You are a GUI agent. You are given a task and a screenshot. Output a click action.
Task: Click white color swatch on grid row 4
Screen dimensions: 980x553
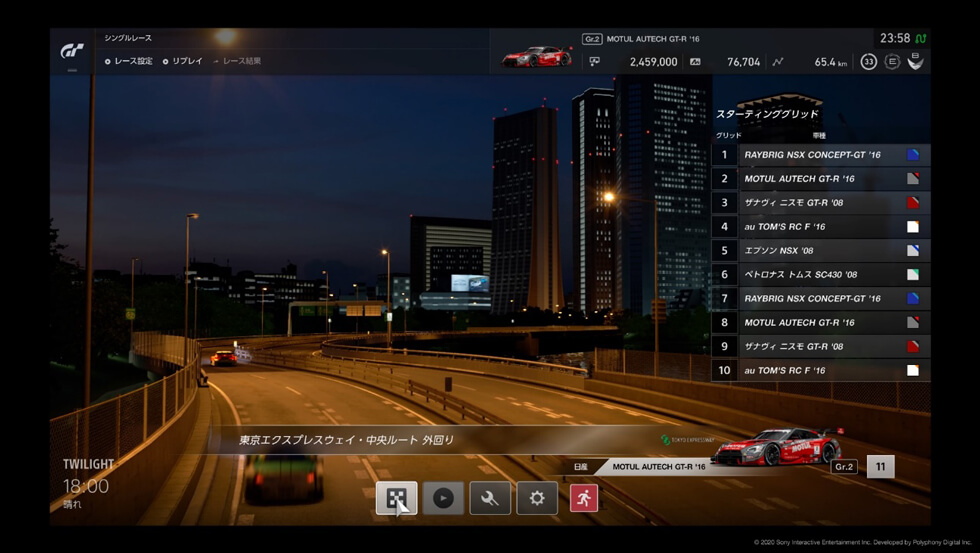[913, 227]
